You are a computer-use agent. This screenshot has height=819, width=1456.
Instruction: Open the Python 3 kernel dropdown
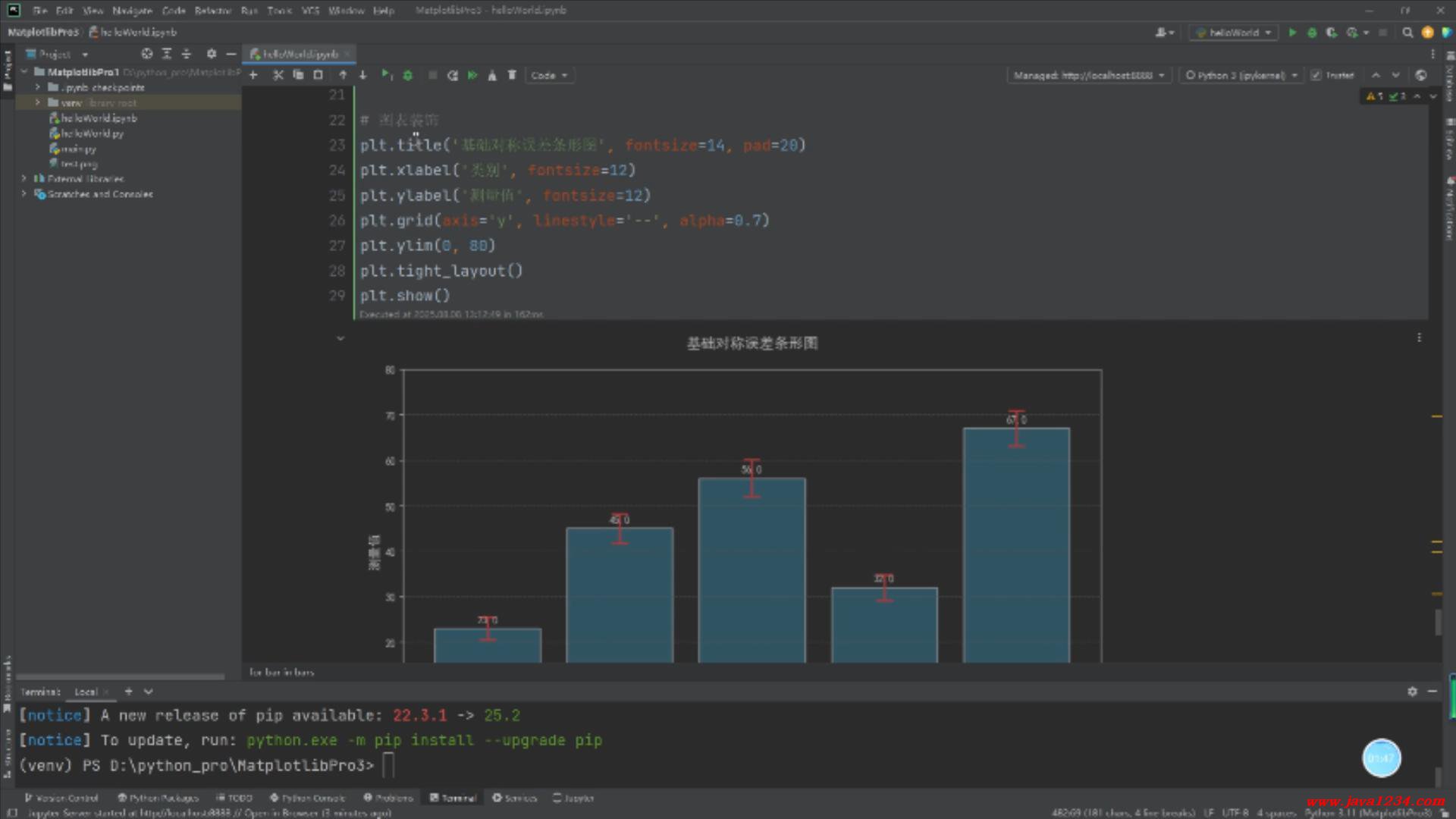point(1241,75)
